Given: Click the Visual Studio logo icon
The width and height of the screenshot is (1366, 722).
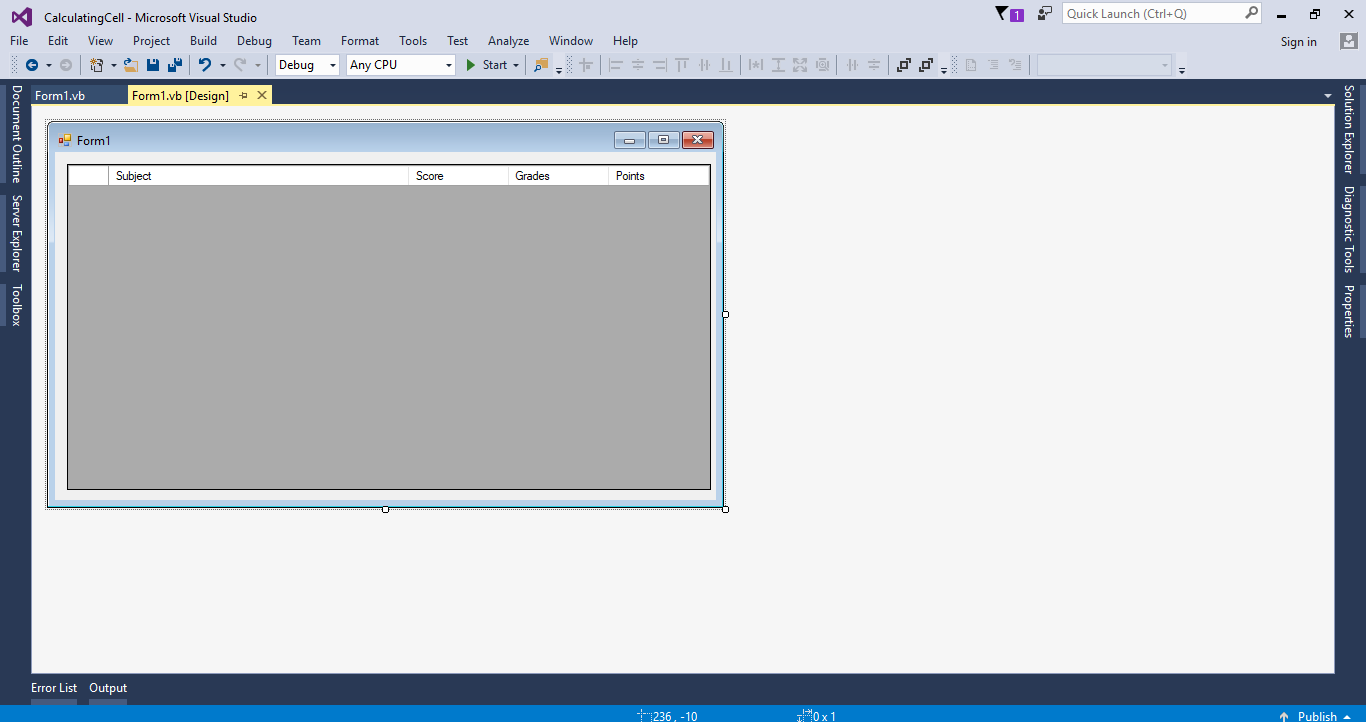Looking at the screenshot, I should [21, 17].
